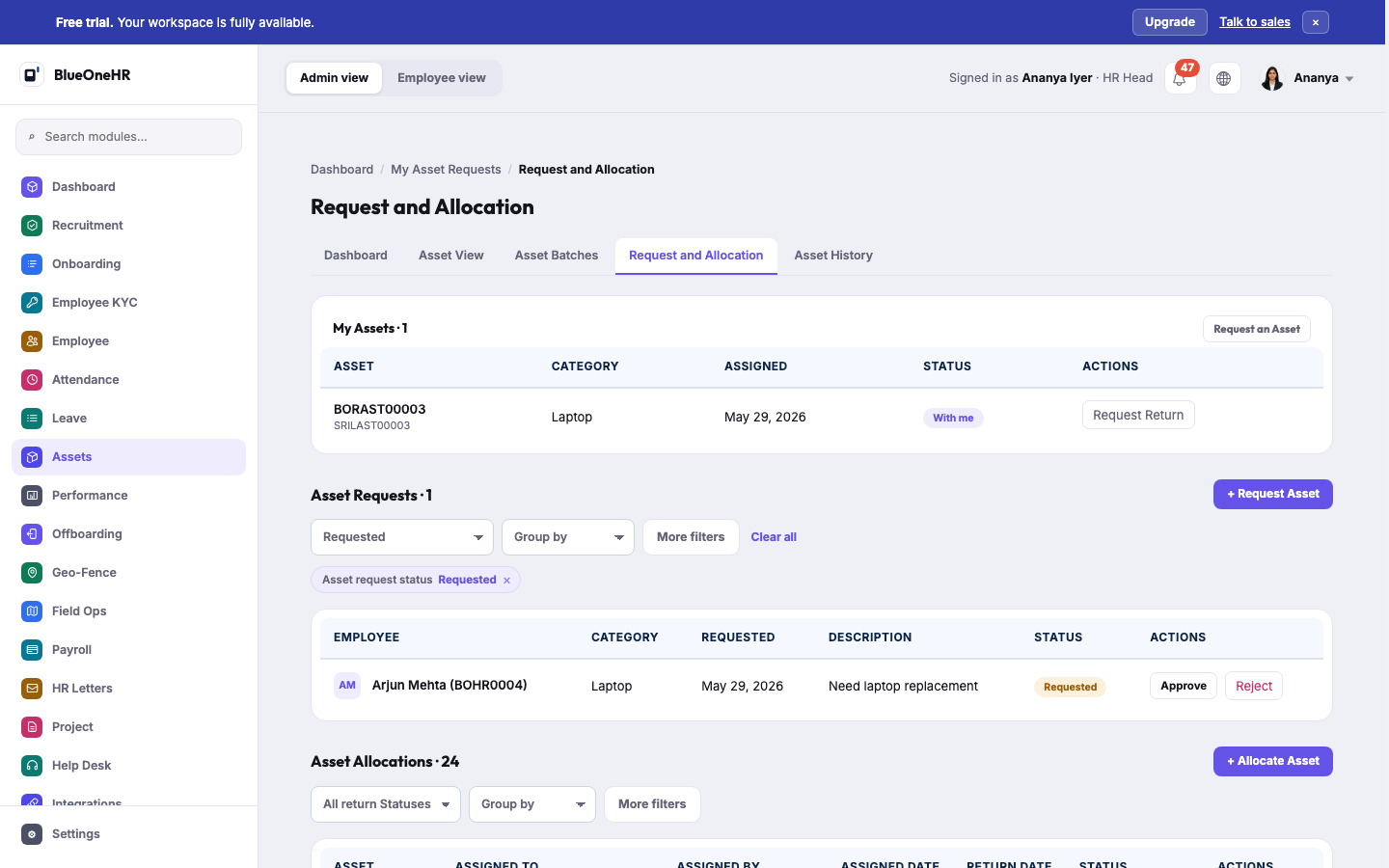Switch to Admin view

coord(334,78)
